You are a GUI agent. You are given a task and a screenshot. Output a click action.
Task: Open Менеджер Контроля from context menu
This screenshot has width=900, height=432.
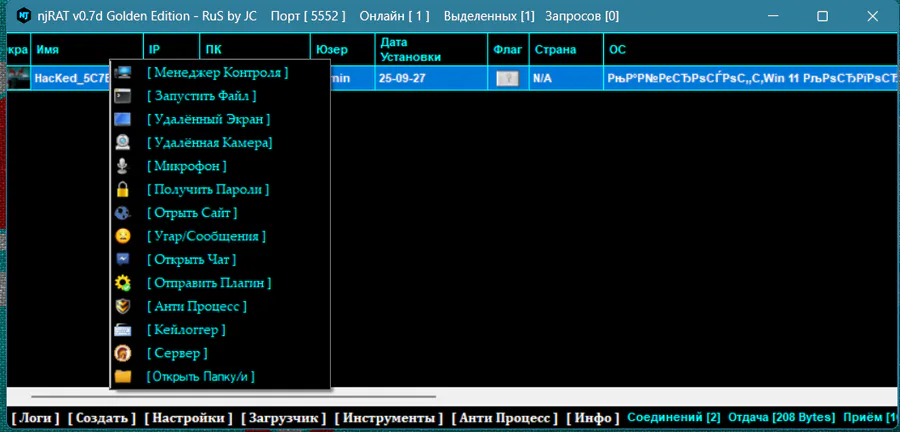[x=218, y=73]
